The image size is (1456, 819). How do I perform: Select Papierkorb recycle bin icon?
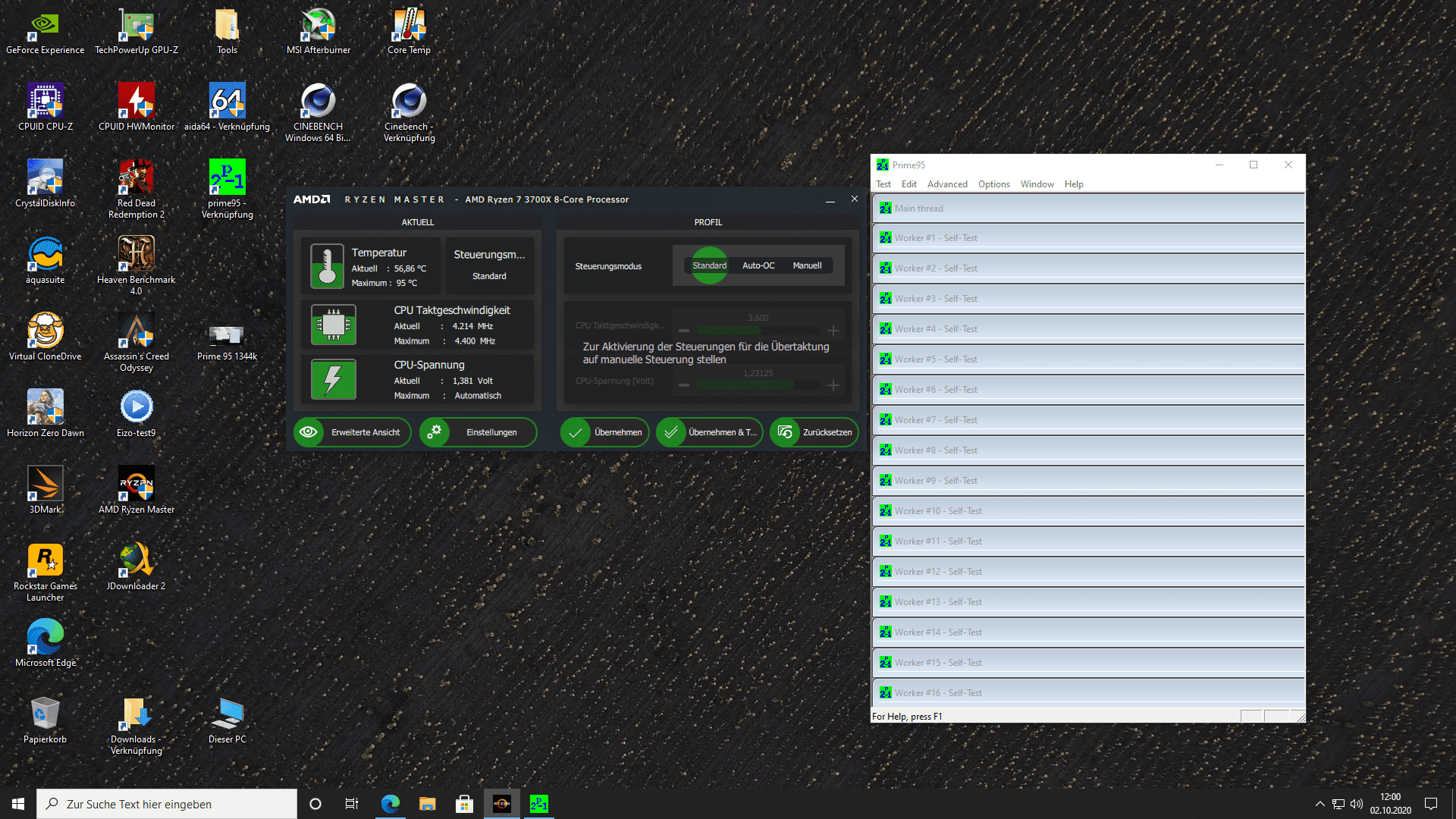[x=45, y=720]
